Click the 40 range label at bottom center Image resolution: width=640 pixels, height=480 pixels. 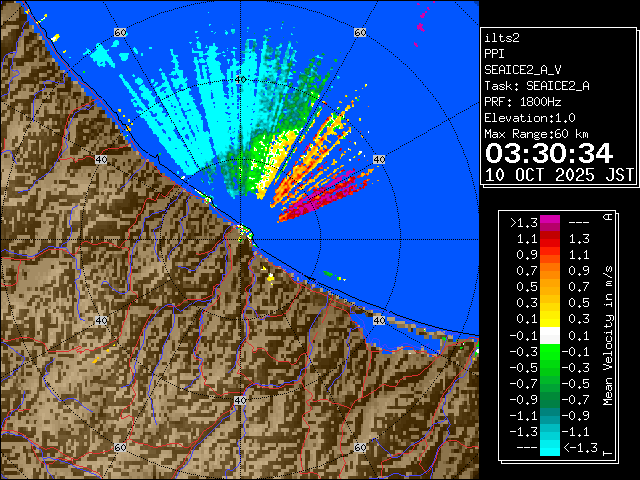coord(239,400)
